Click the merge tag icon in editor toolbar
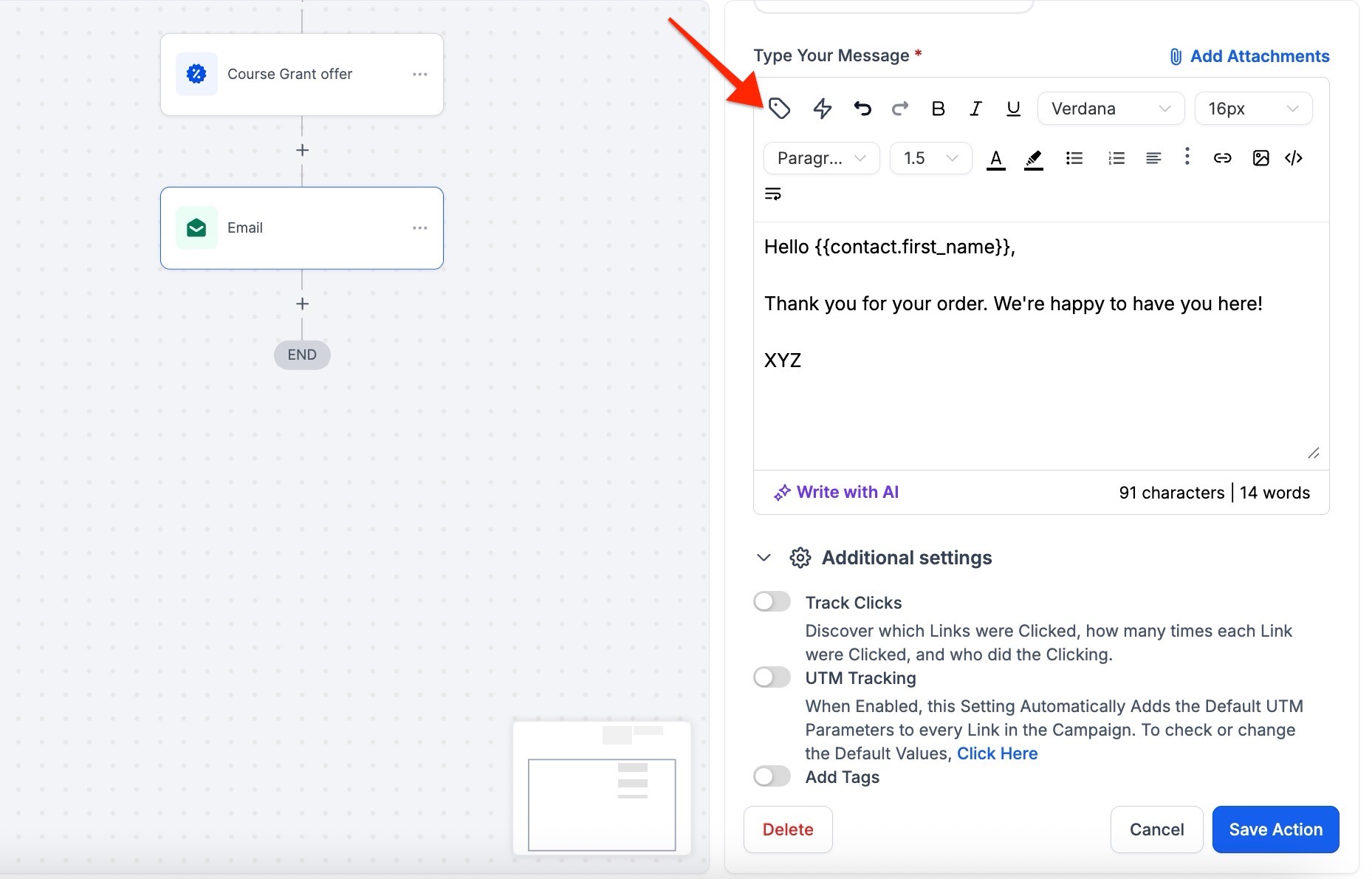The width and height of the screenshot is (1372, 879). tap(779, 109)
